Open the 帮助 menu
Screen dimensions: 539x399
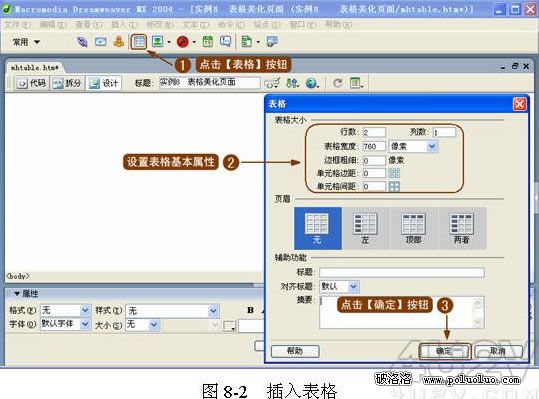pos(338,24)
